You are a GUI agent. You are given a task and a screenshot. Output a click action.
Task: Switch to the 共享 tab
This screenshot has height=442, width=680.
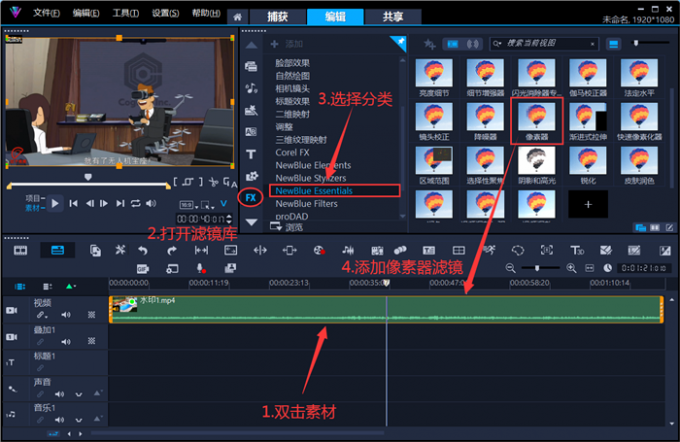coord(393,17)
